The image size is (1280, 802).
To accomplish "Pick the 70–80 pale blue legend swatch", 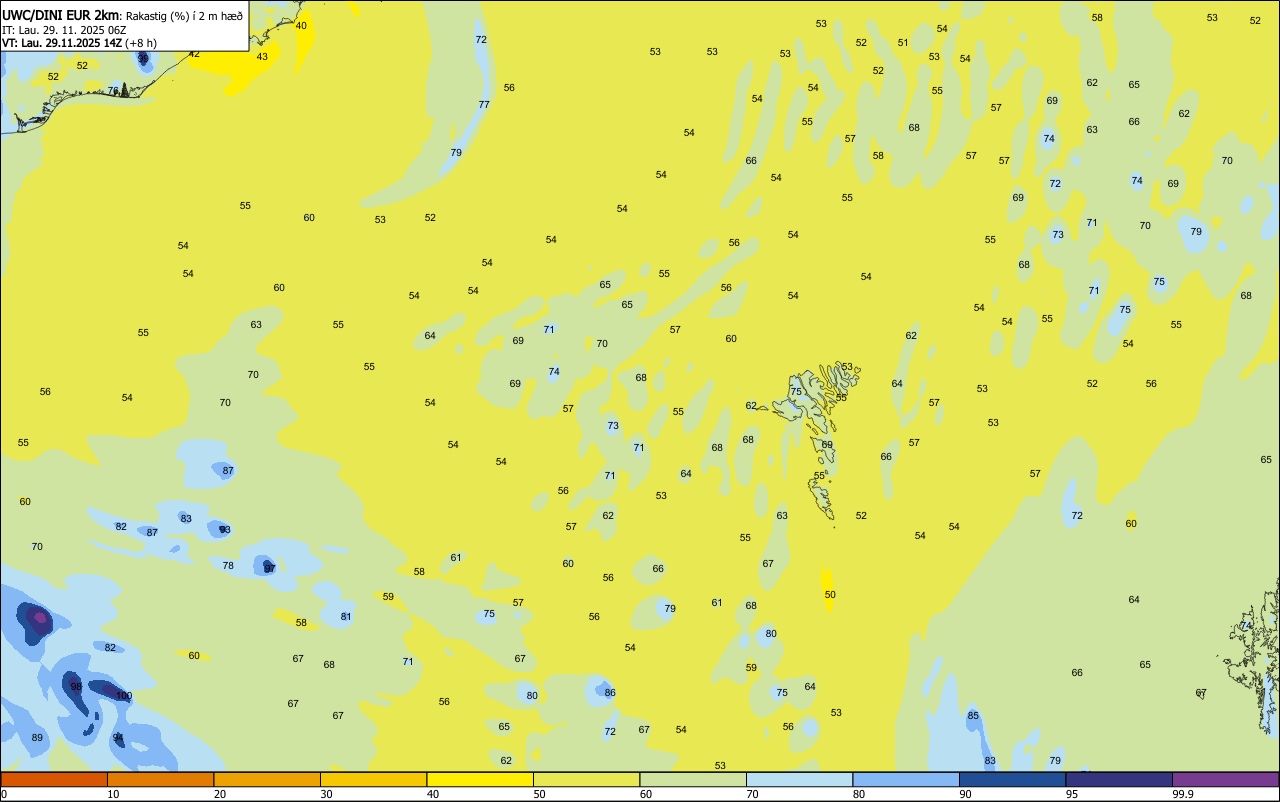I will click(x=799, y=779).
